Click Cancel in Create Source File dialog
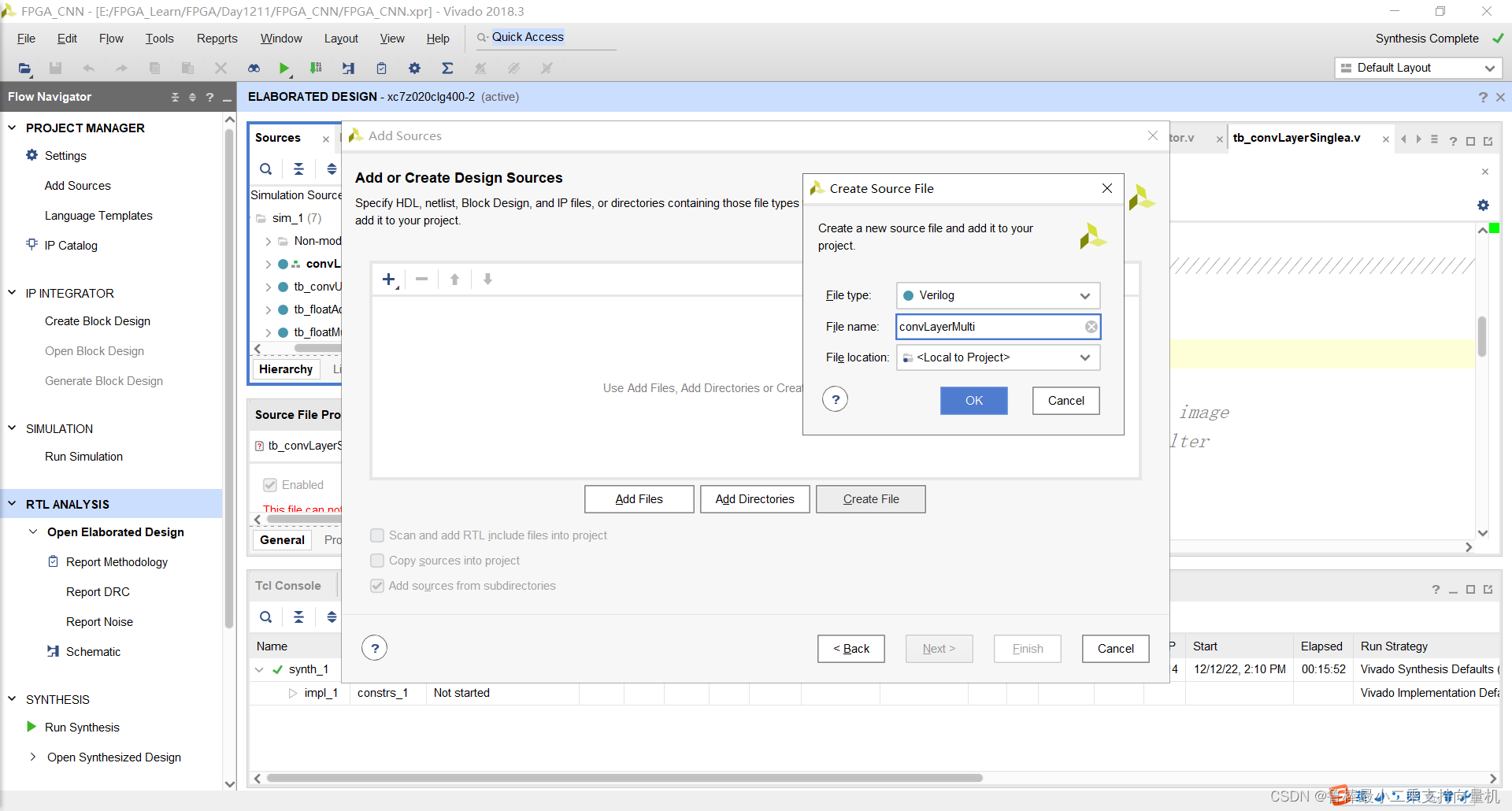 (1066, 401)
